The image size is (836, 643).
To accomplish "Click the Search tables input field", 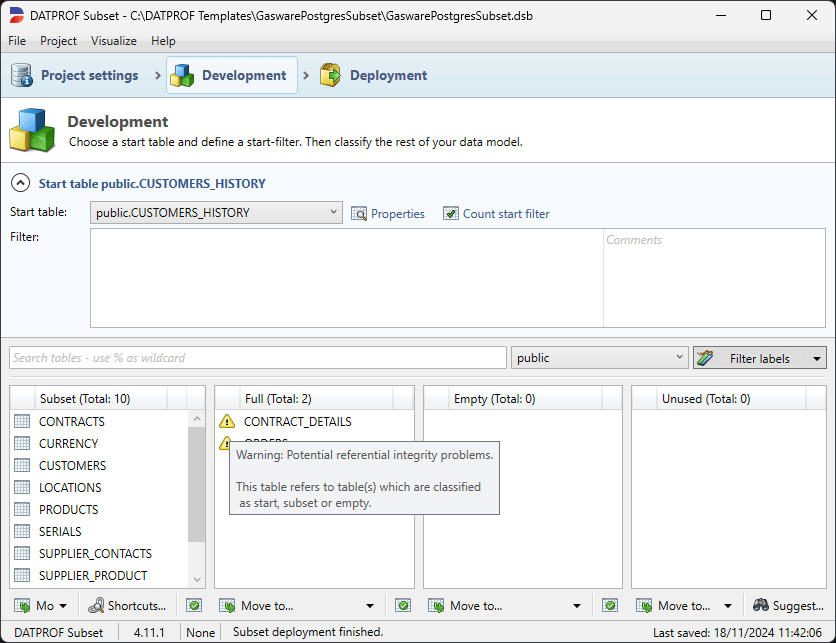I will (258, 358).
